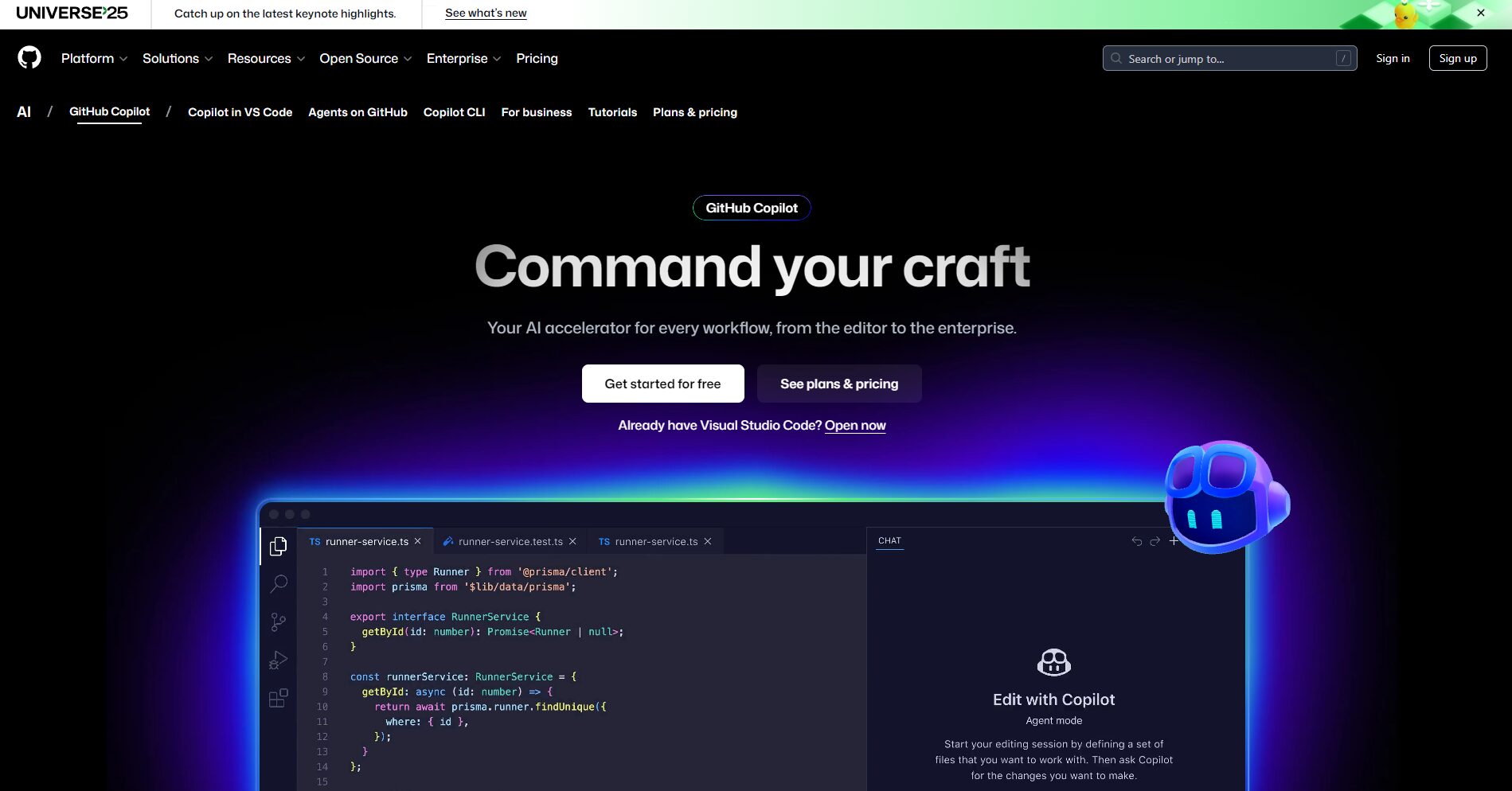Expand the Platform dropdown
Screen dimensions: 1512x791
[93, 58]
